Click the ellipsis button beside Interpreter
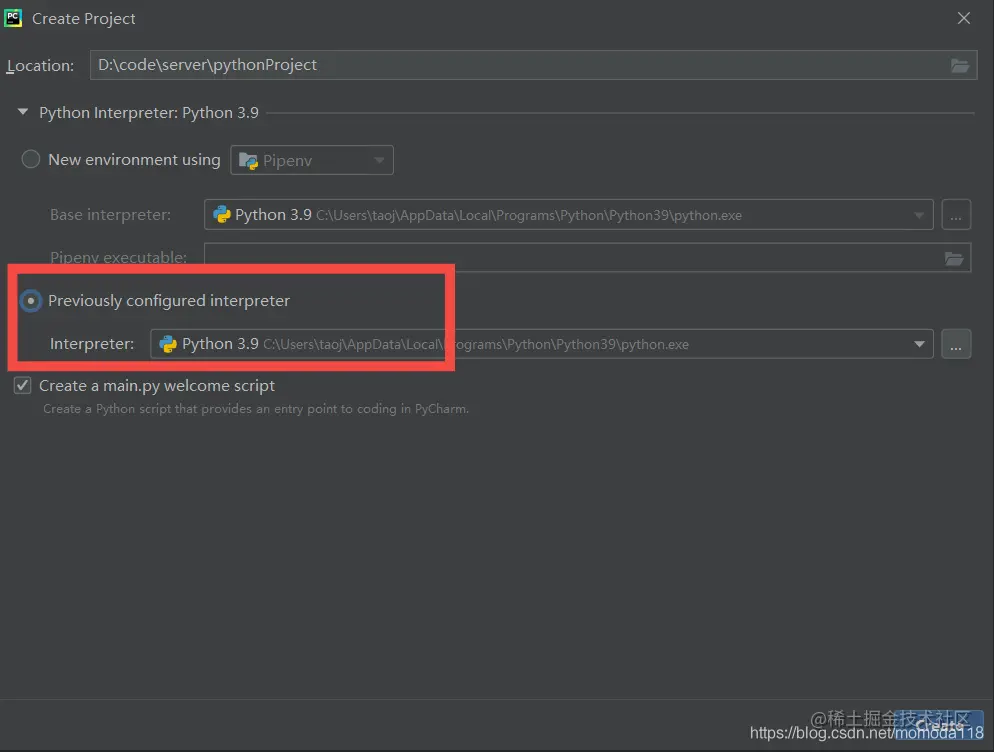The height and width of the screenshot is (752, 994). (x=956, y=344)
